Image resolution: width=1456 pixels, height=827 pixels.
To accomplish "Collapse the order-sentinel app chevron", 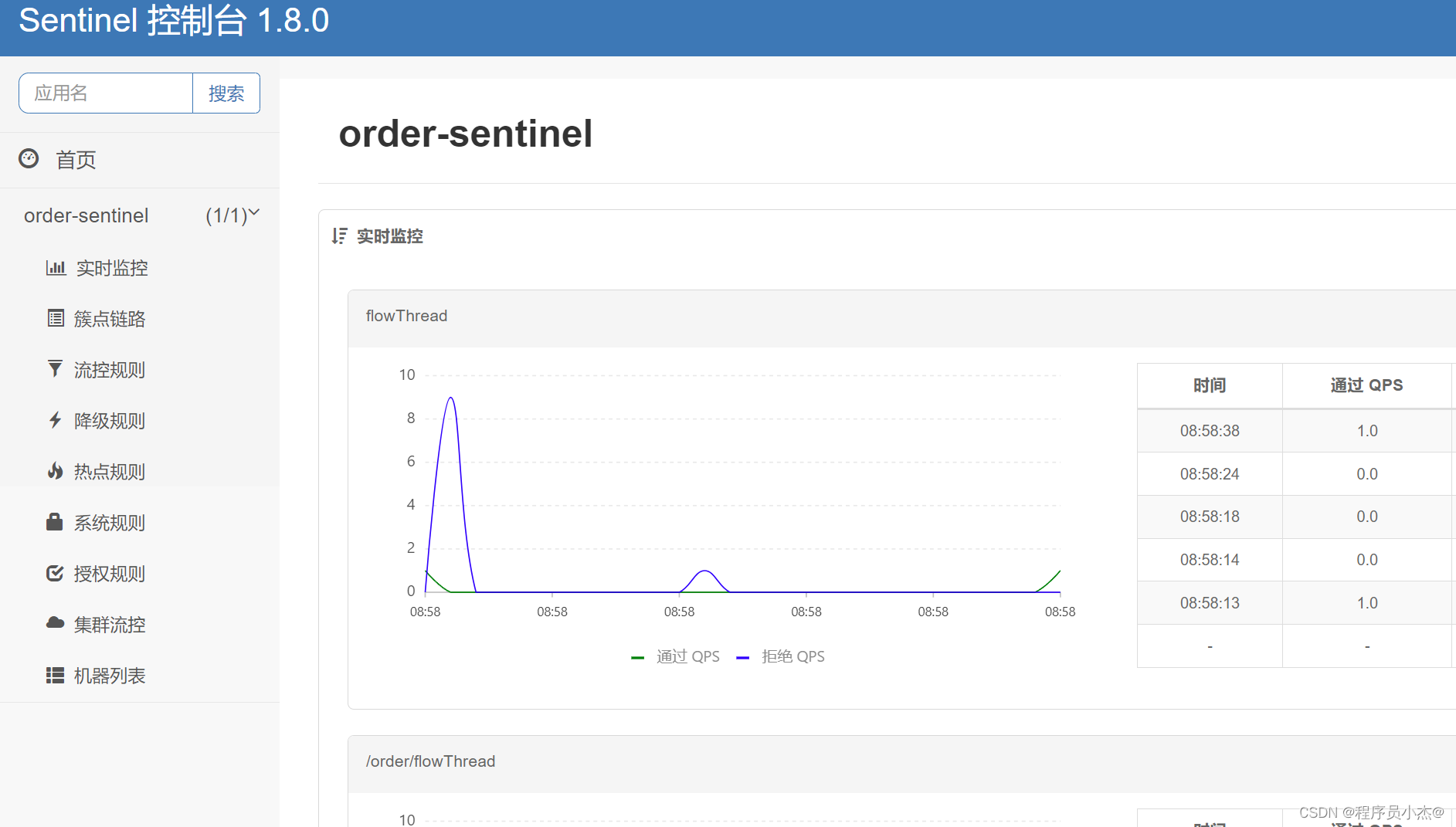I will (254, 212).
